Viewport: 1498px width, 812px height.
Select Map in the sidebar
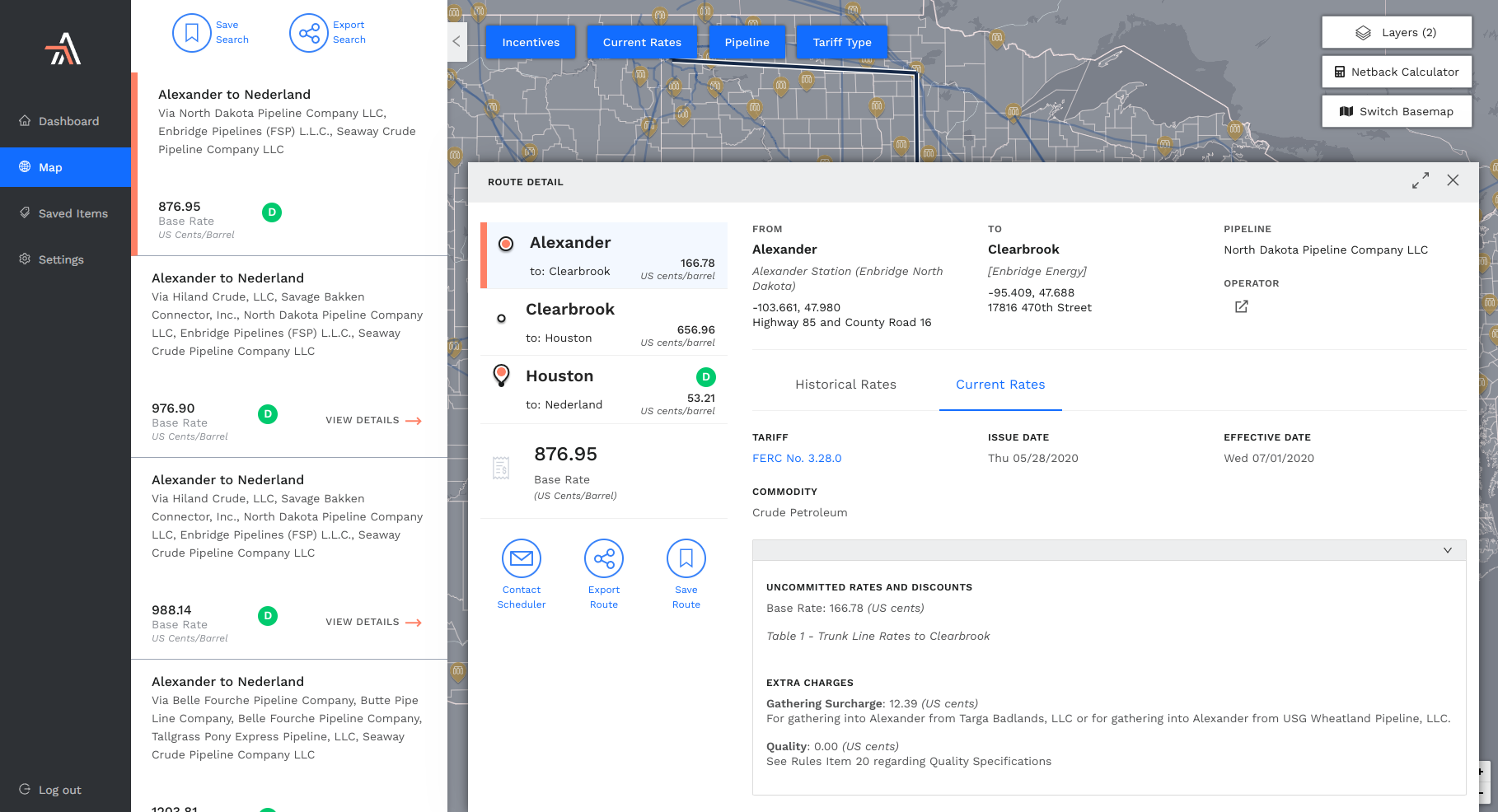65,167
